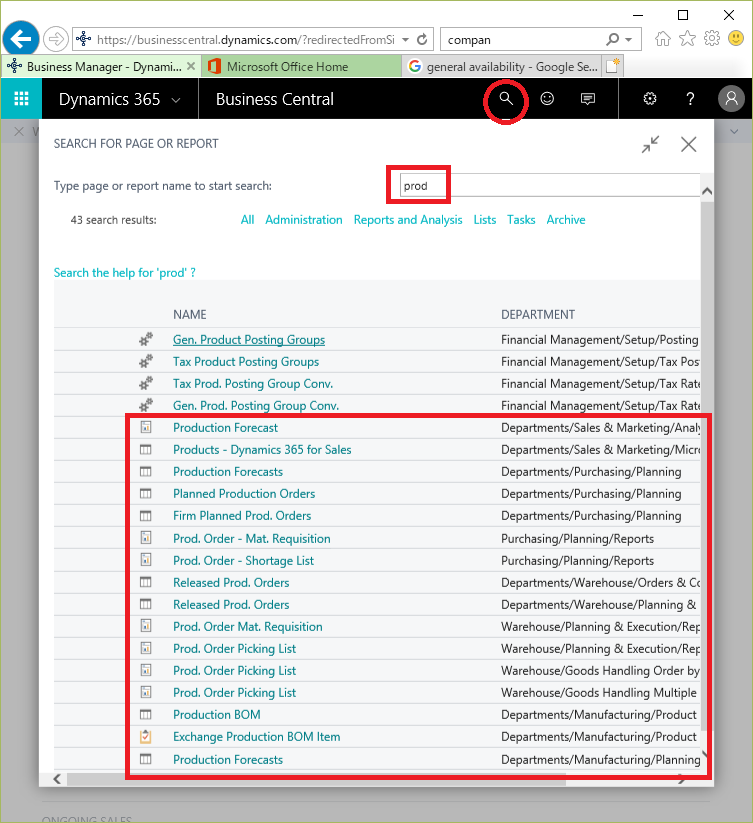Image resolution: width=753 pixels, height=823 pixels.
Task: Close the Search for Page or Report dialog
Action: 688,144
